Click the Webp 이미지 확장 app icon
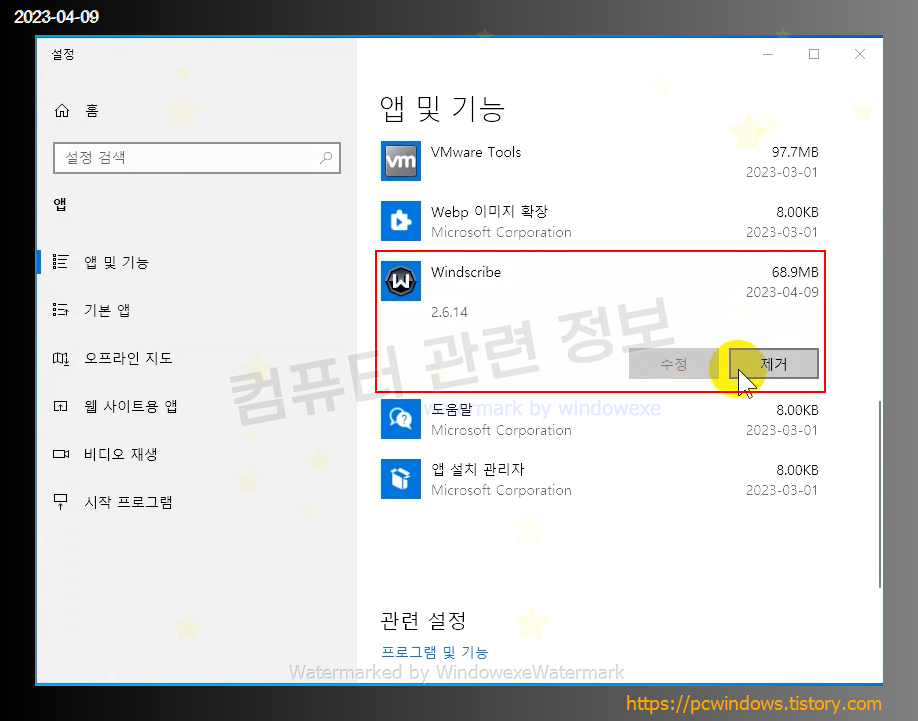Image resolution: width=918 pixels, height=721 pixels. click(x=400, y=221)
